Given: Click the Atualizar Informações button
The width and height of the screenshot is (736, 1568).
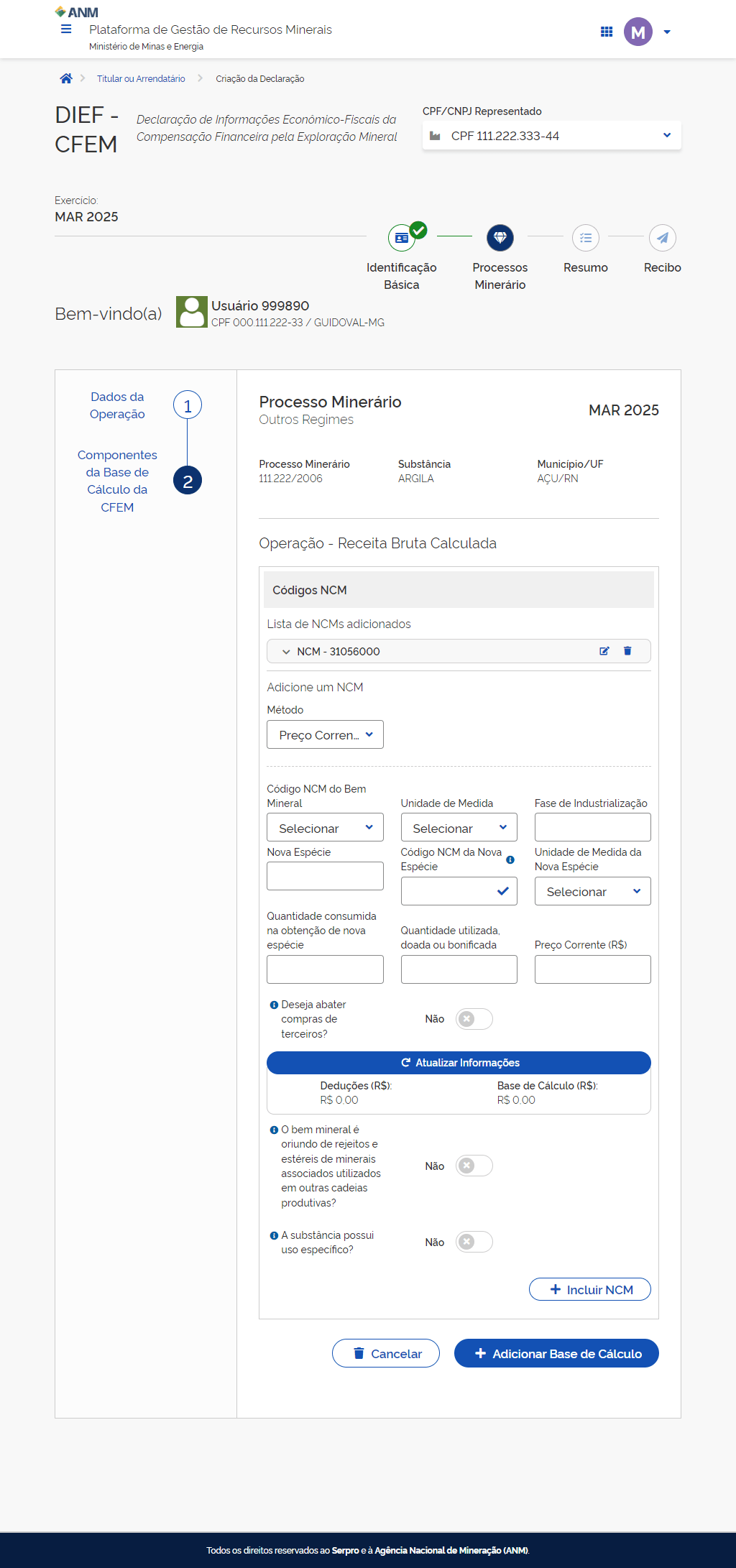Looking at the screenshot, I should pos(459,1063).
